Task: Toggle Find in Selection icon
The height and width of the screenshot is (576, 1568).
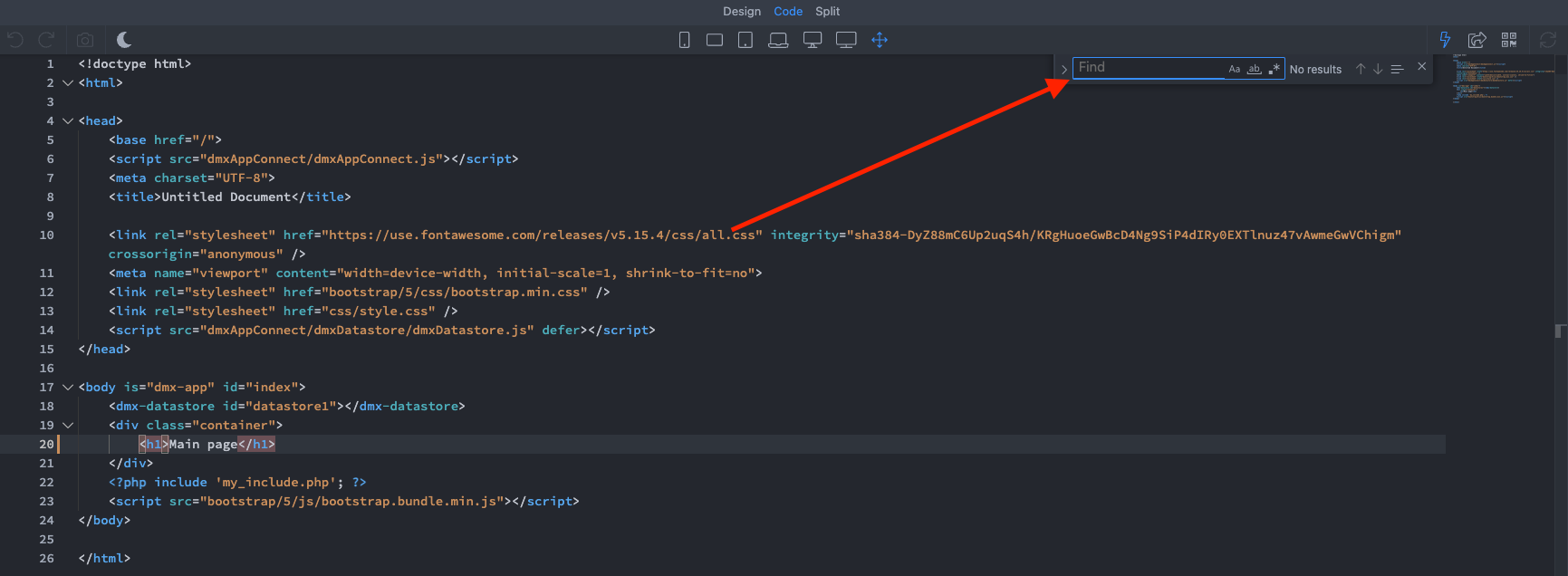Action: click(1397, 69)
